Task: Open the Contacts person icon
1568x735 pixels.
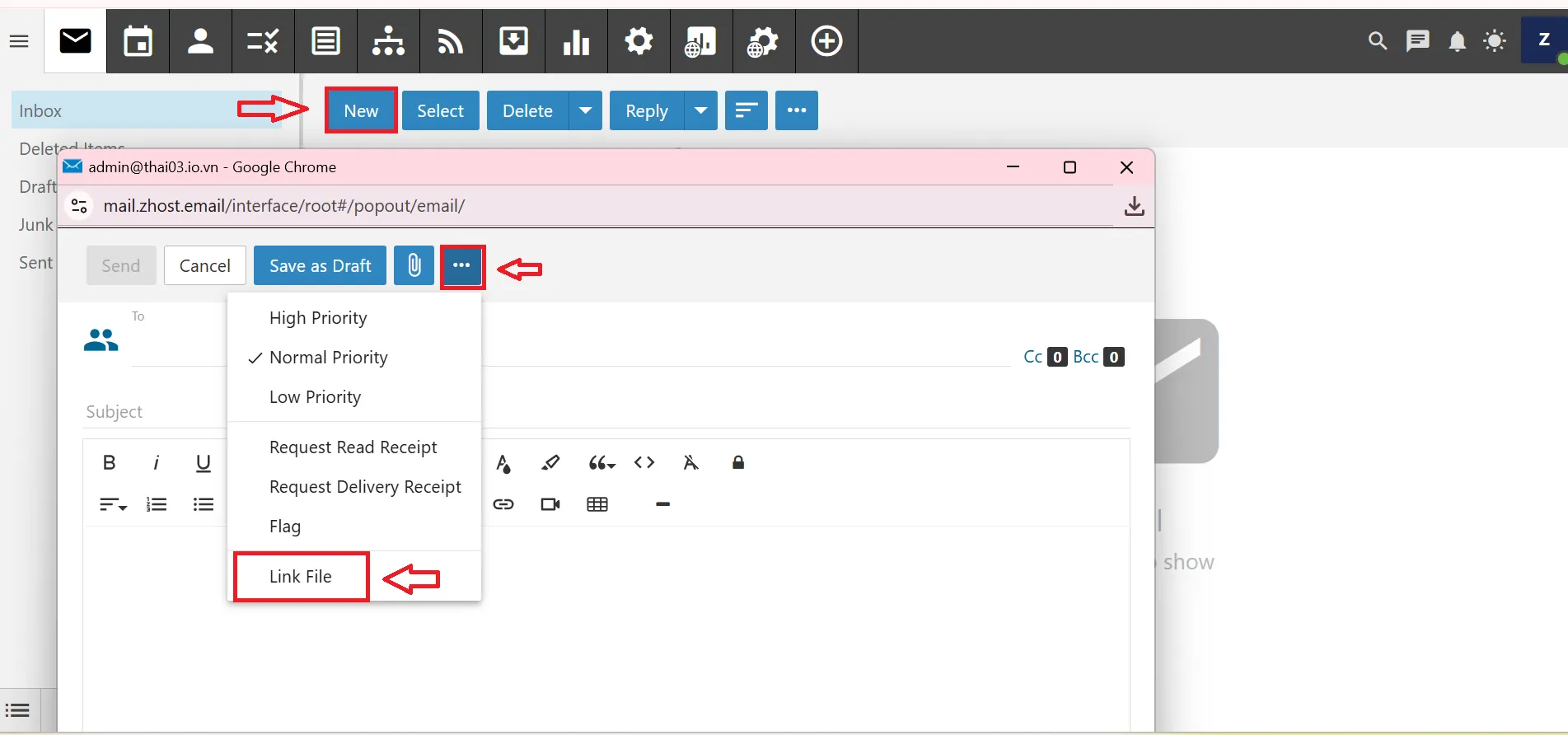Action: point(200,41)
